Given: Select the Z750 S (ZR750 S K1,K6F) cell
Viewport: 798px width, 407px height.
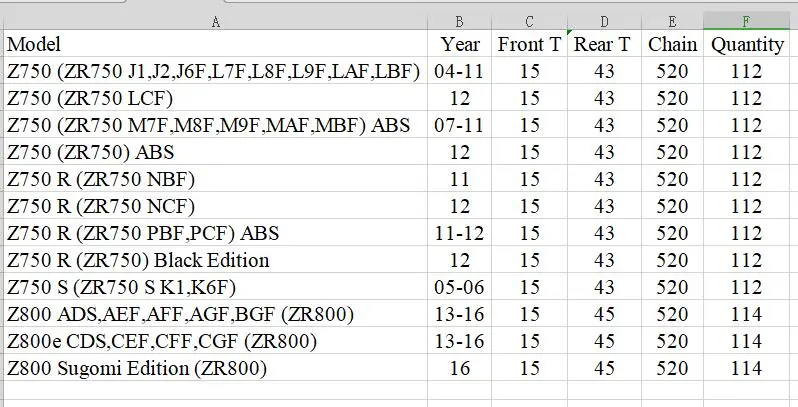Looking at the screenshot, I should (216, 287).
